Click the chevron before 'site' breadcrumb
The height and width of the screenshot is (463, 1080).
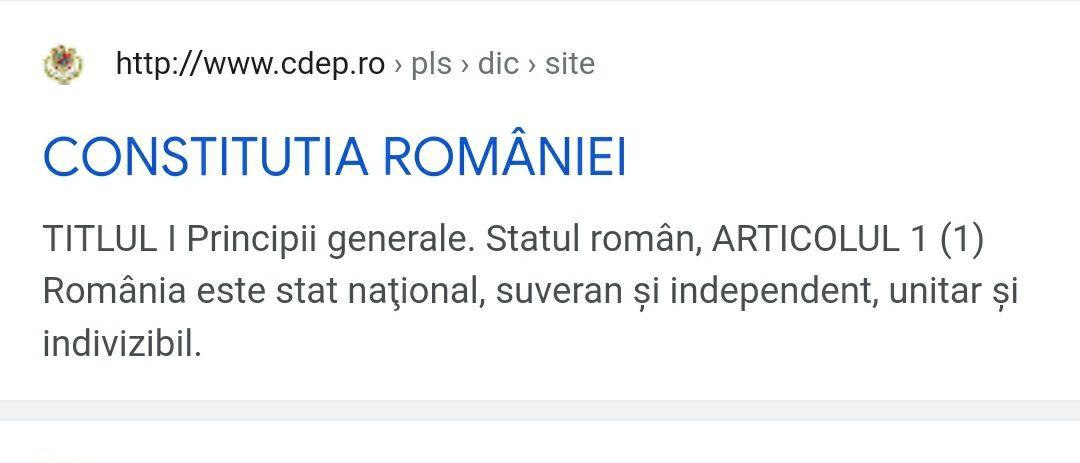tap(532, 64)
